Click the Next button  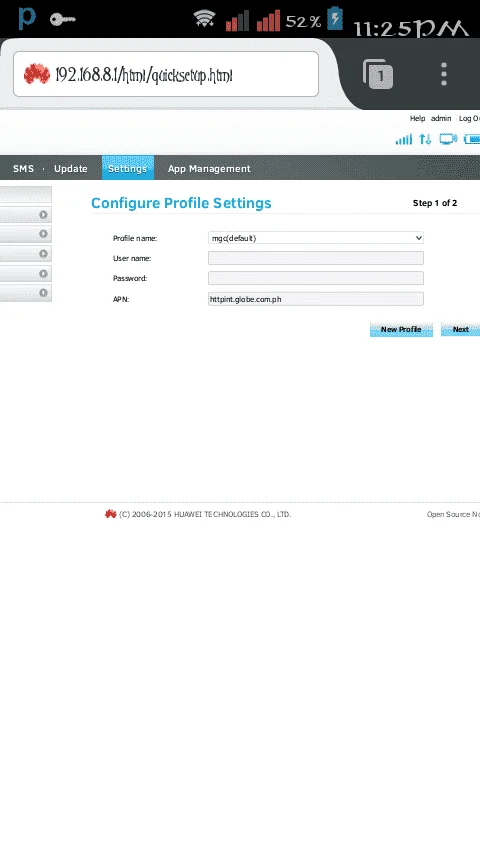[460, 330]
